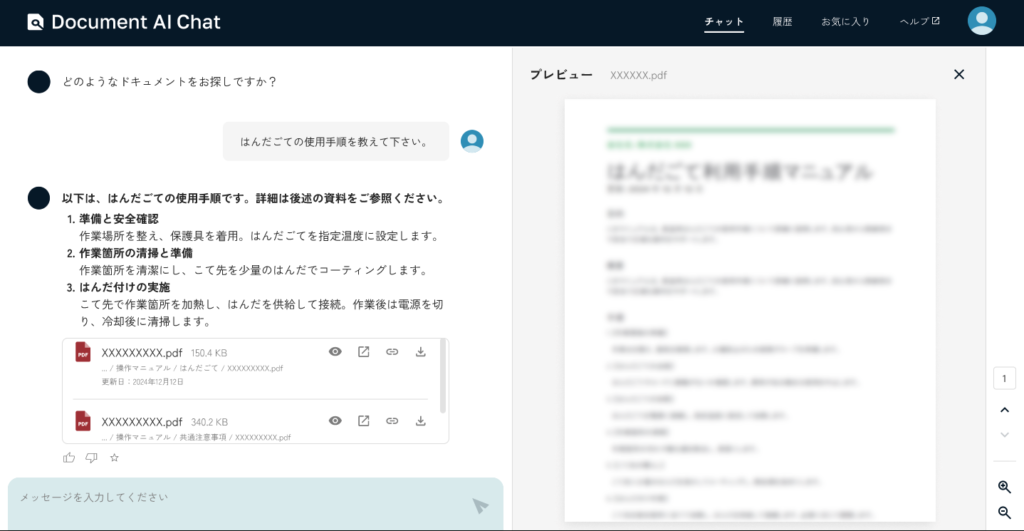Download the 150.4 KB PDF
1024x531 pixels.
(x=421, y=351)
